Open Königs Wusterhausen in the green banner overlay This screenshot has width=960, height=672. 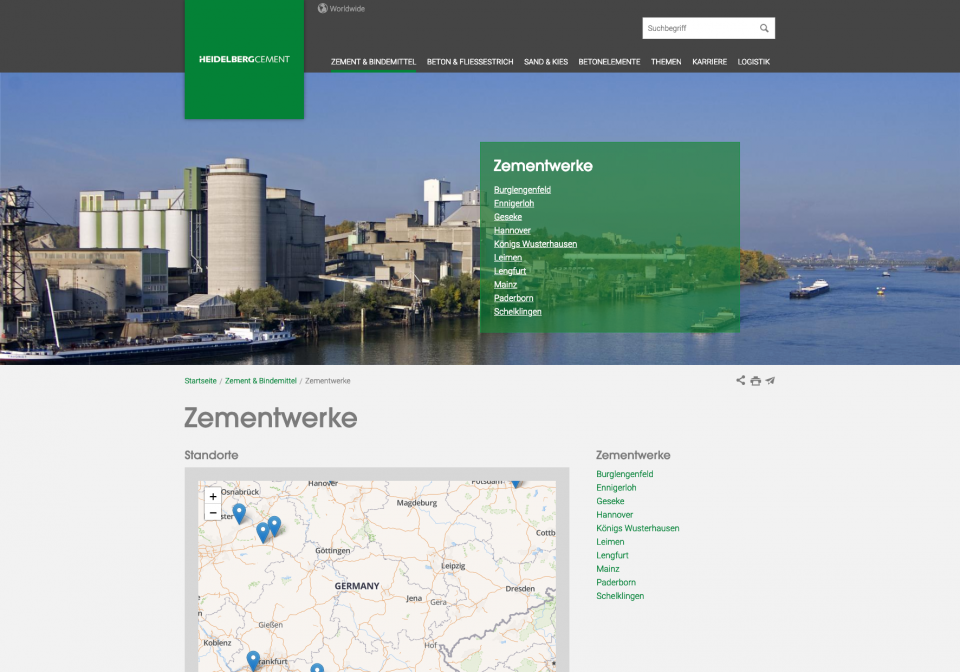point(536,244)
